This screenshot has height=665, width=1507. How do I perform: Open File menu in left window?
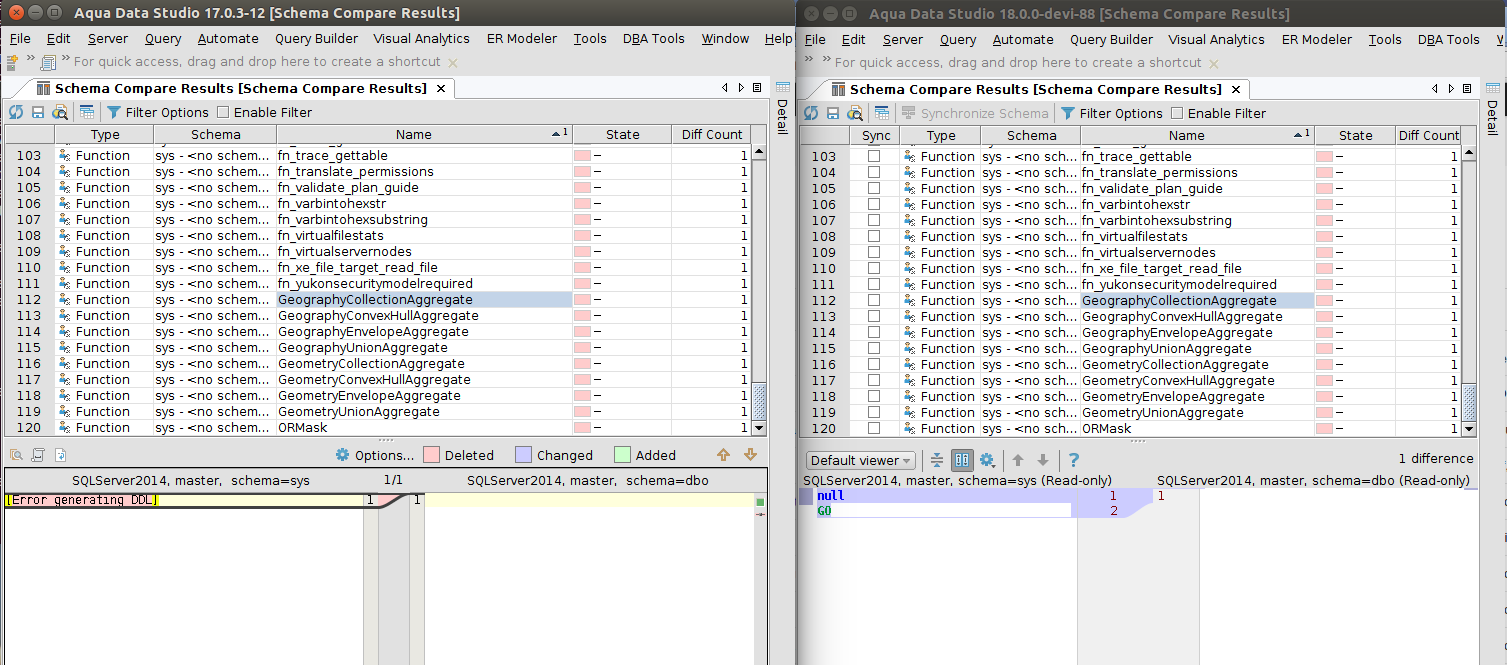click(x=20, y=38)
